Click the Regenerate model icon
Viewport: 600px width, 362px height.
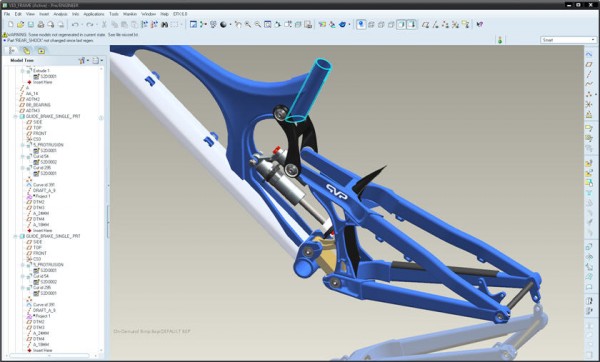[x=144, y=24]
